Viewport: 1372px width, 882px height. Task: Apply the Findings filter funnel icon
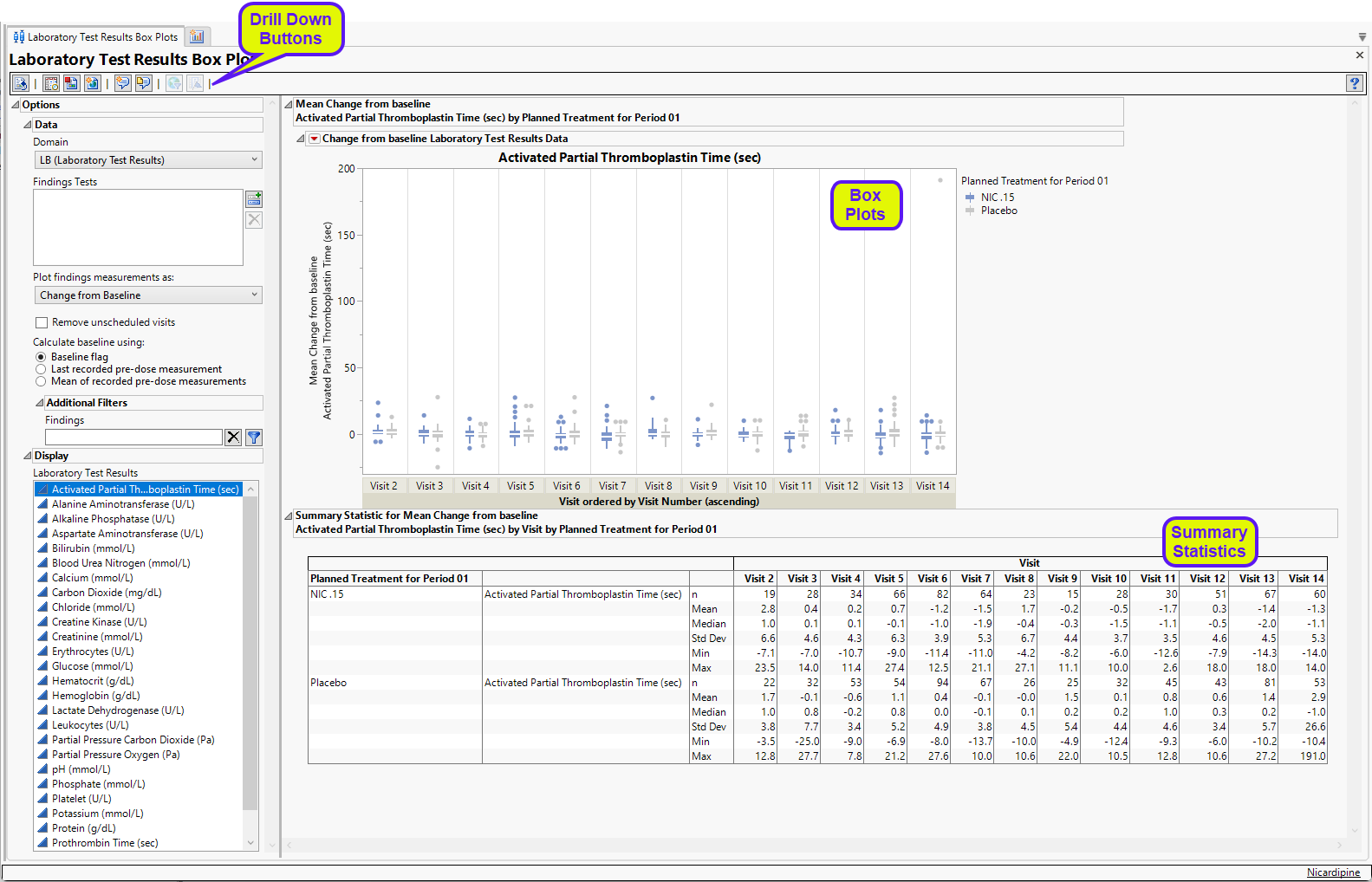pos(254,438)
